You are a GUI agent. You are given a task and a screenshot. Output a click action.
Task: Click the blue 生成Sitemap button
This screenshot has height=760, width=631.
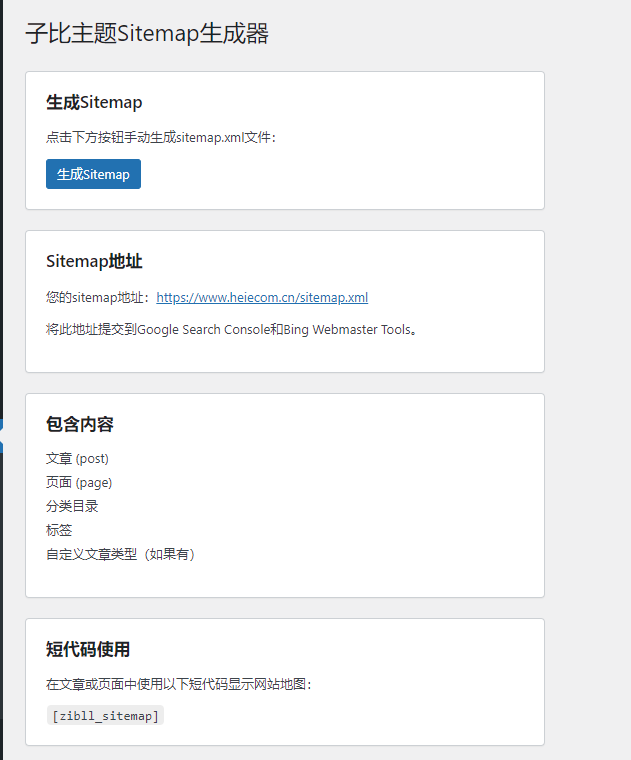pos(93,174)
